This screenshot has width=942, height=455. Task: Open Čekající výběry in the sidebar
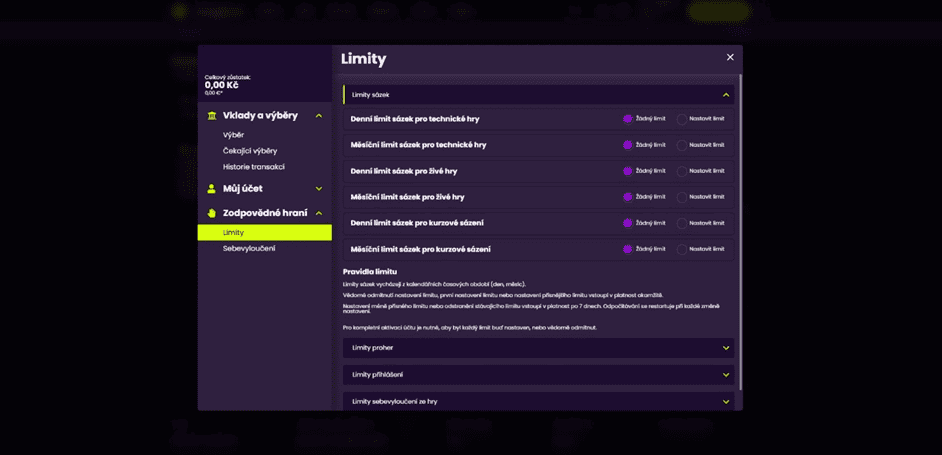[x=250, y=151]
